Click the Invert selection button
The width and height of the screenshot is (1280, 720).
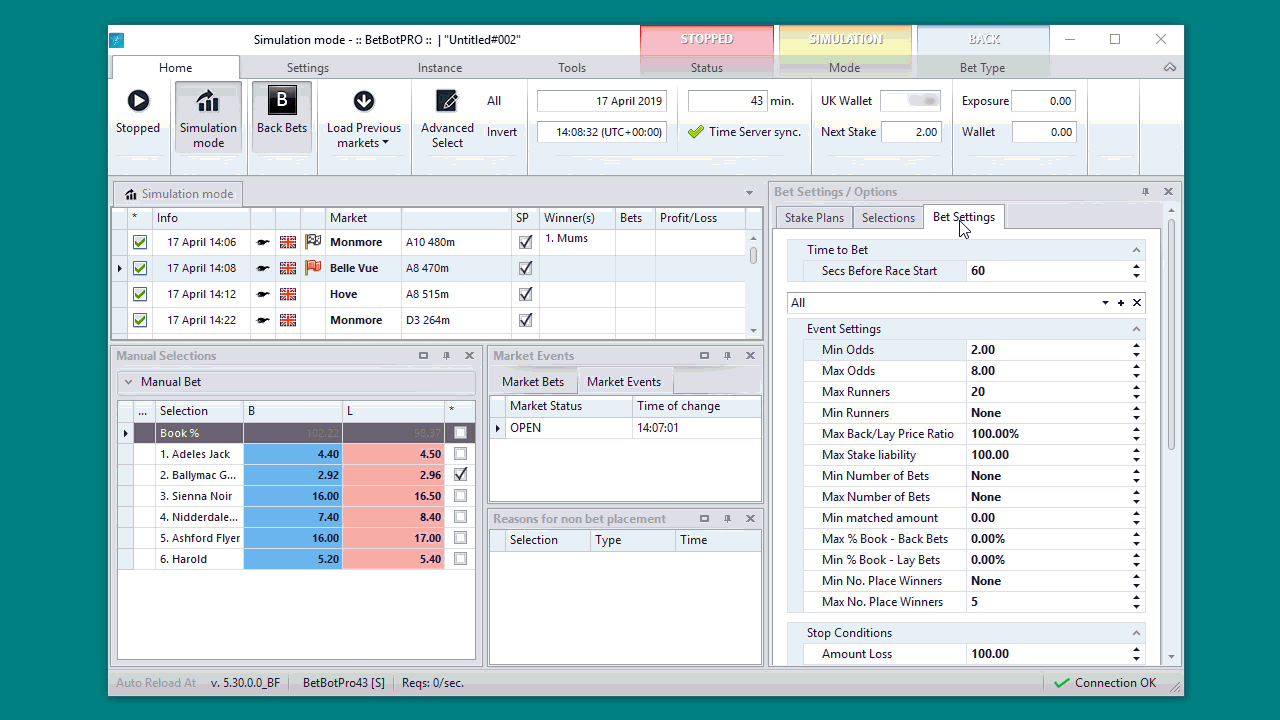502,132
